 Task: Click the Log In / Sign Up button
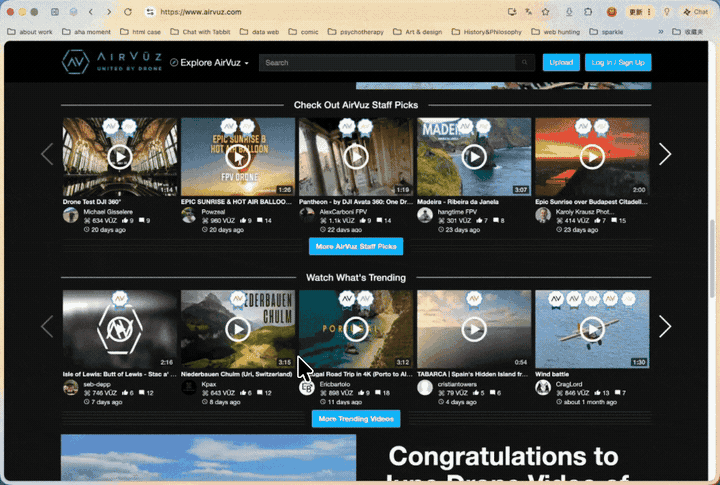click(618, 62)
